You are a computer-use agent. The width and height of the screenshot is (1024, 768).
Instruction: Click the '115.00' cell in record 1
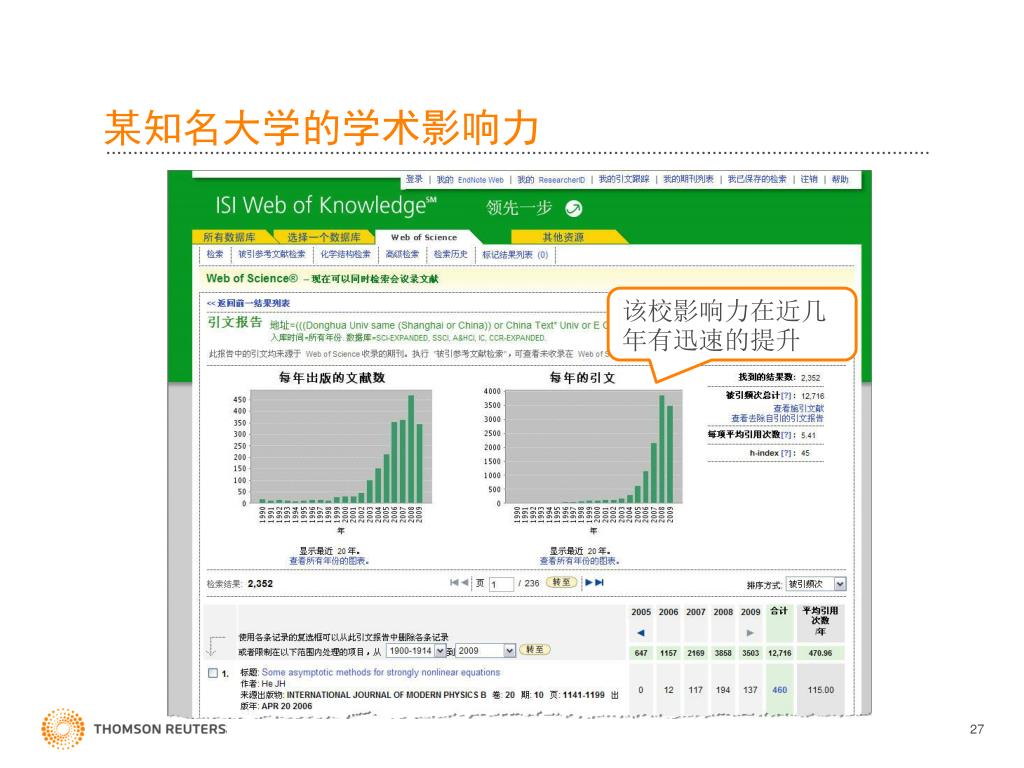coord(820,690)
